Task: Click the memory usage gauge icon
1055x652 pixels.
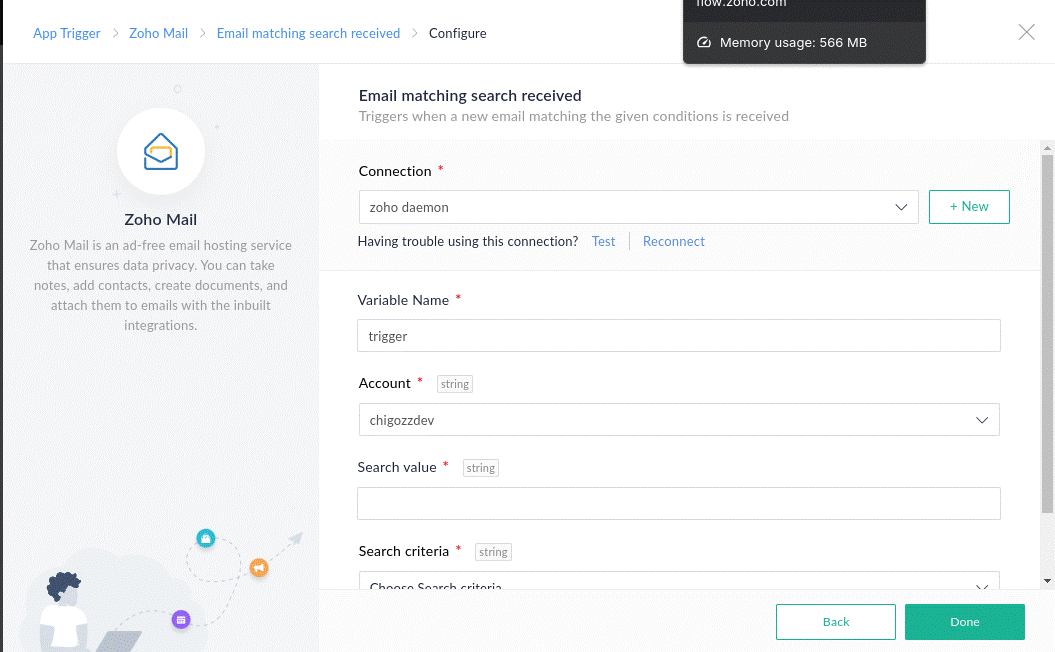Action: 704,43
